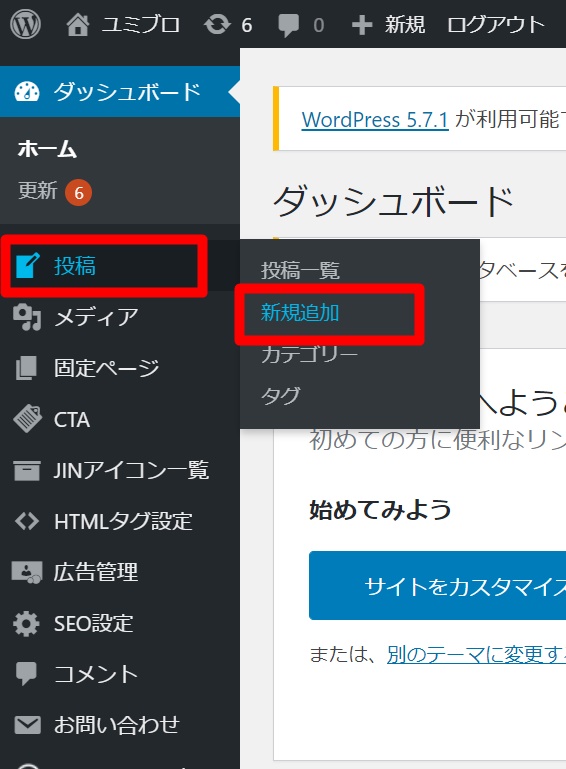566x769 pixels.
Task: Open タグ in the 投稿 submenu
Action: 281,395
